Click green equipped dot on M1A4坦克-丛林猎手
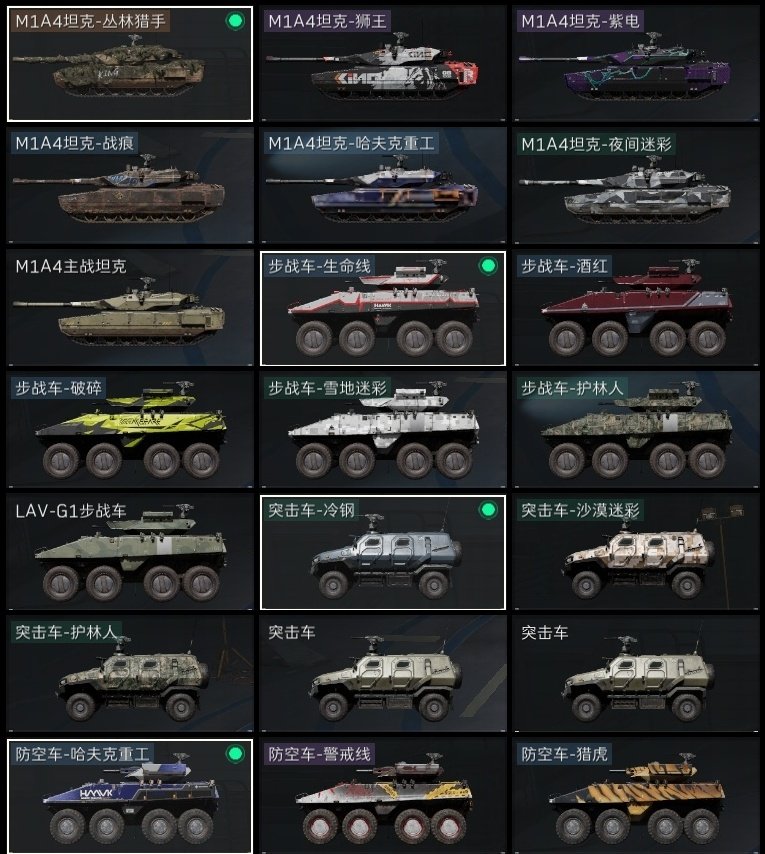This screenshot has height=854, width=765. click(235, 21)
